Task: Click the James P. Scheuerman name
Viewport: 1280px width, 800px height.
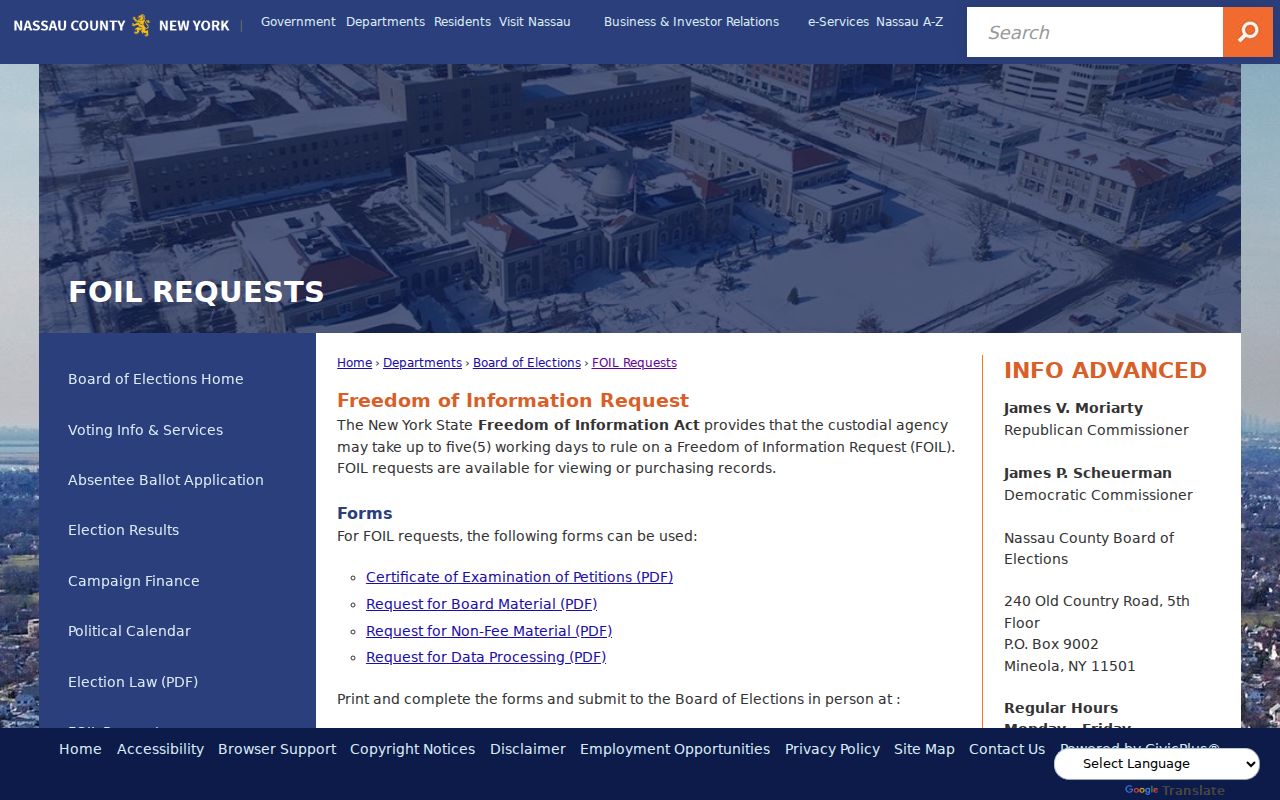Action: point(1088,473)
